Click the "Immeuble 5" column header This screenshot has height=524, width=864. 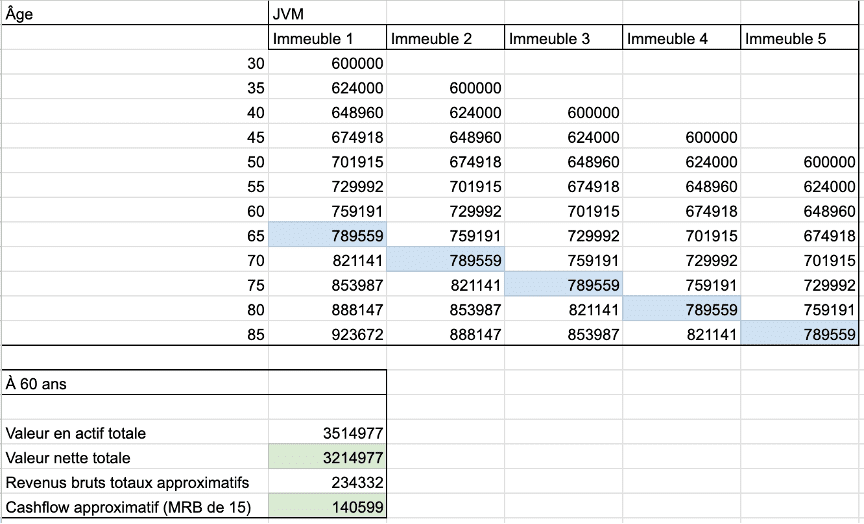[800, 39]
